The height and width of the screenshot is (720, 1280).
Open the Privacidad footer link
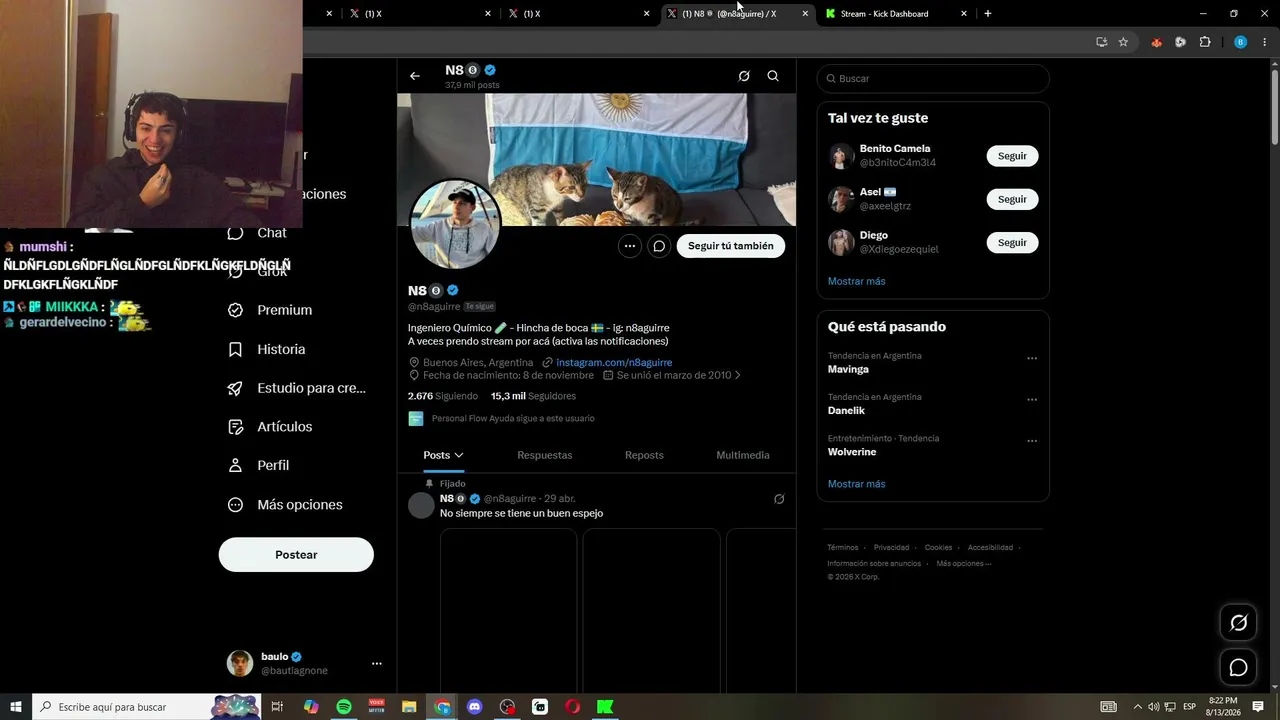tap(891, 548)
